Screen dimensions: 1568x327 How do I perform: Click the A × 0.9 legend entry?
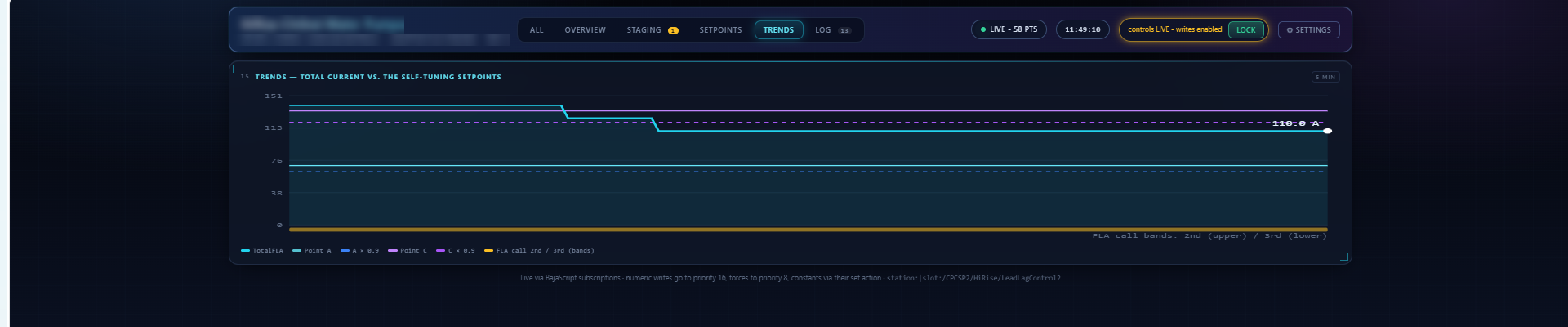pos(359,251)
